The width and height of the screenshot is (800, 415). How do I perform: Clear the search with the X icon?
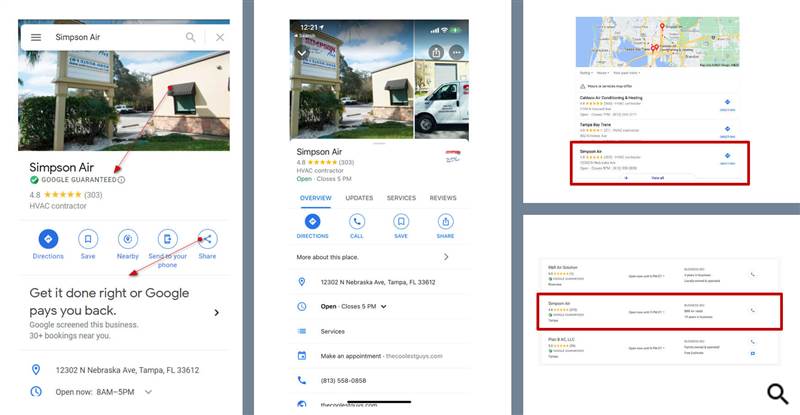(220, 37)
